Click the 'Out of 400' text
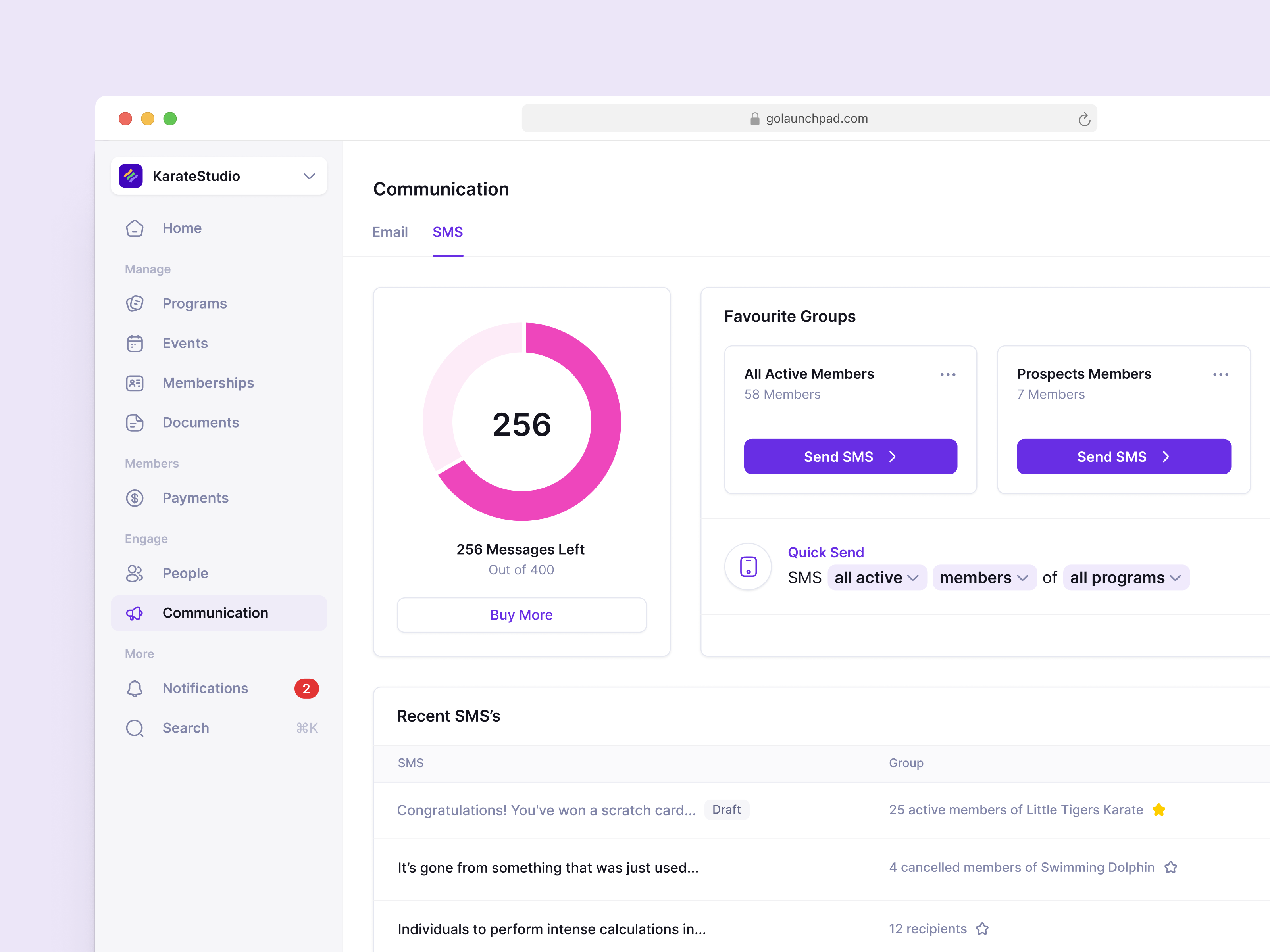The height and width of the screenshot is (952, 1270). click(521, 570)
